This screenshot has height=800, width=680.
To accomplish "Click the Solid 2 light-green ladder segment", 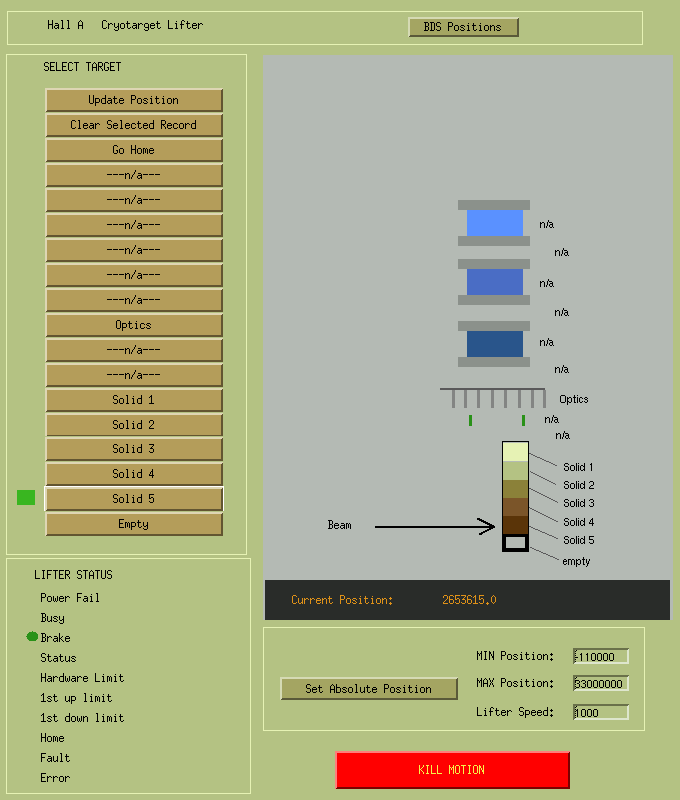I will click(x=515, y=471).
